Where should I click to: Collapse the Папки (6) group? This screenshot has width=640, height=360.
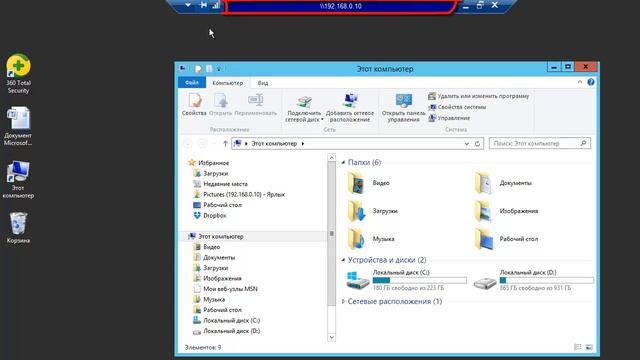pyautogui.click(x=343, y=162)
